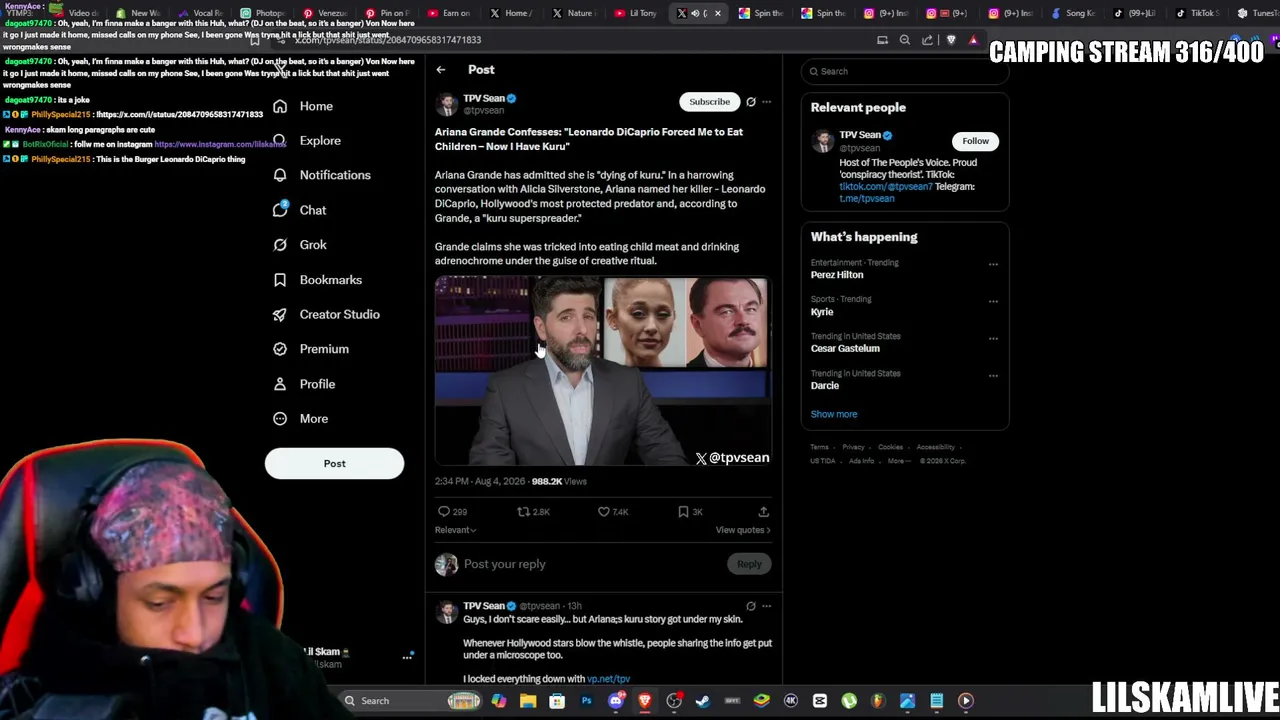Click the Creator Studio icon

(x=280, y=314)
